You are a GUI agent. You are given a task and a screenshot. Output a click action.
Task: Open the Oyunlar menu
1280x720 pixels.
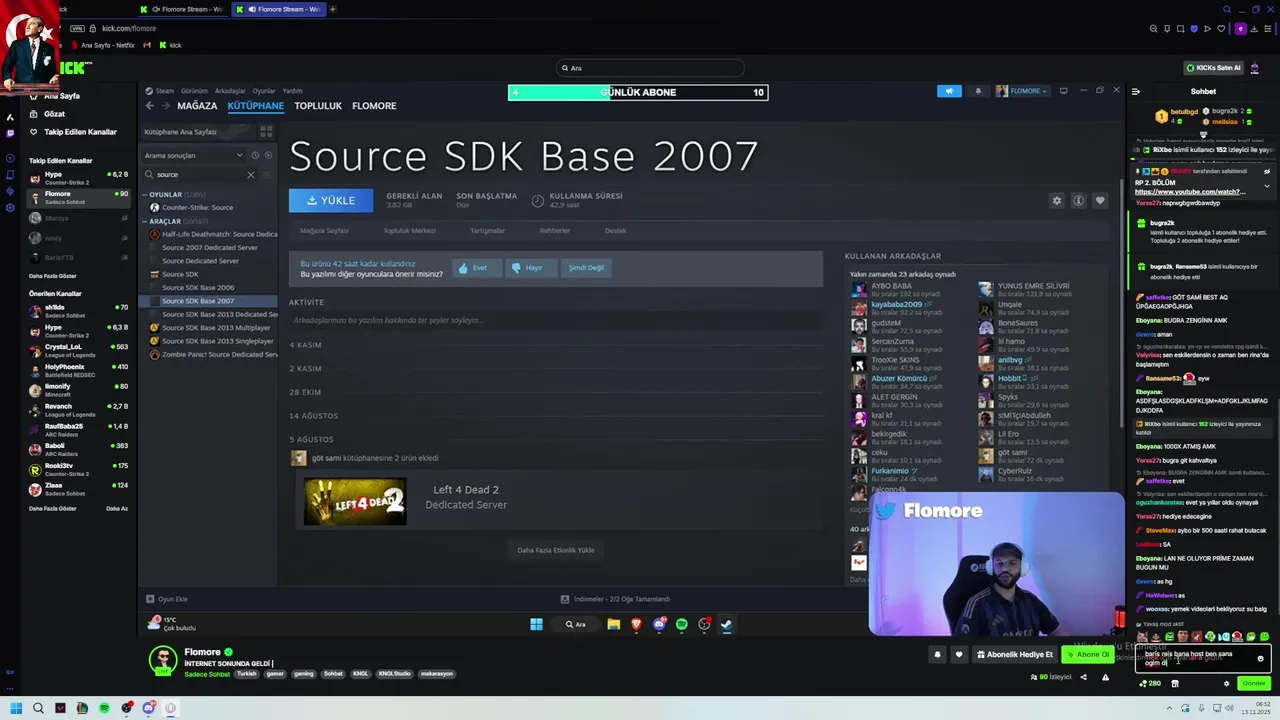(263, 91)
